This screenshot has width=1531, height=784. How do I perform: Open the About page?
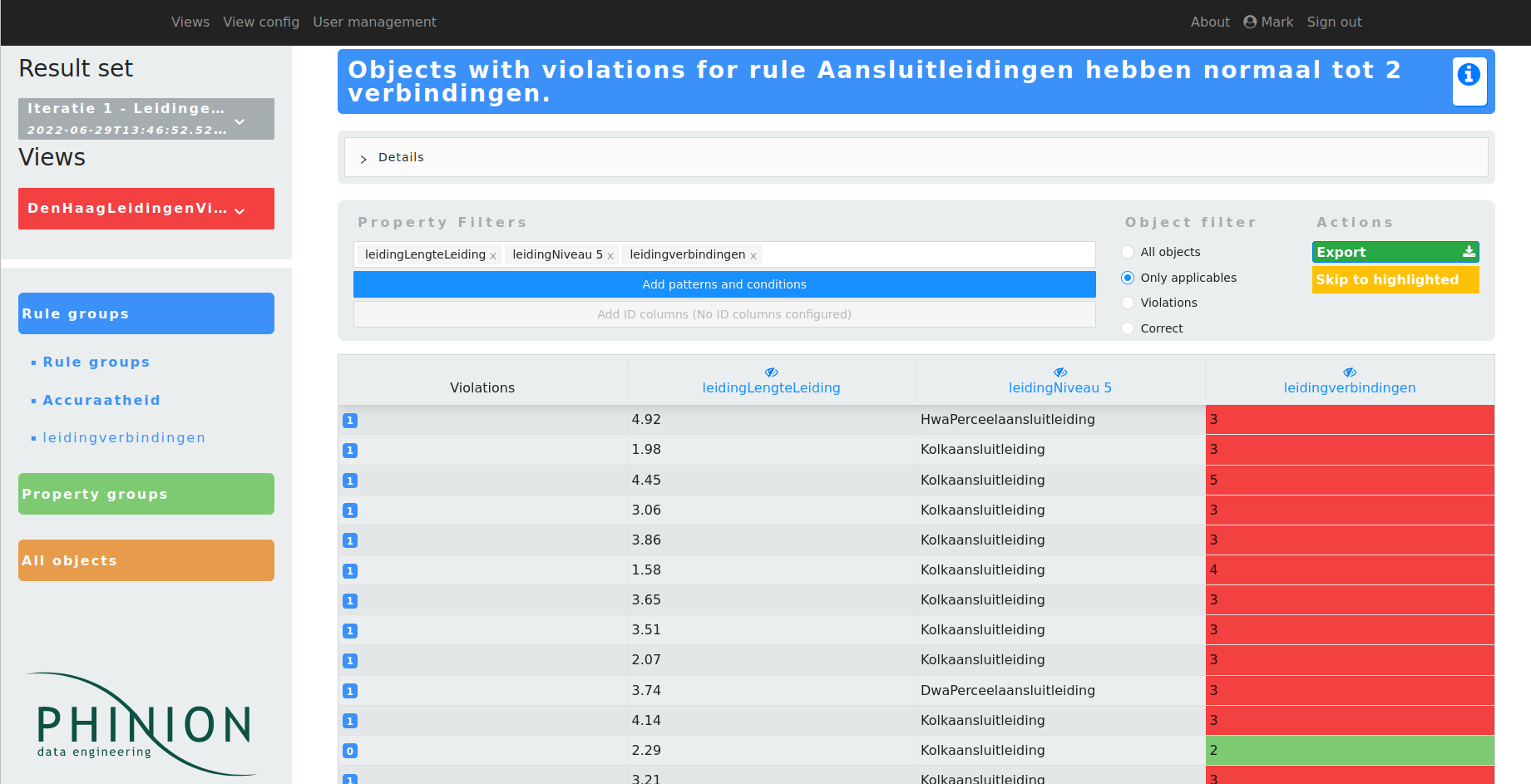point(1210,22)
